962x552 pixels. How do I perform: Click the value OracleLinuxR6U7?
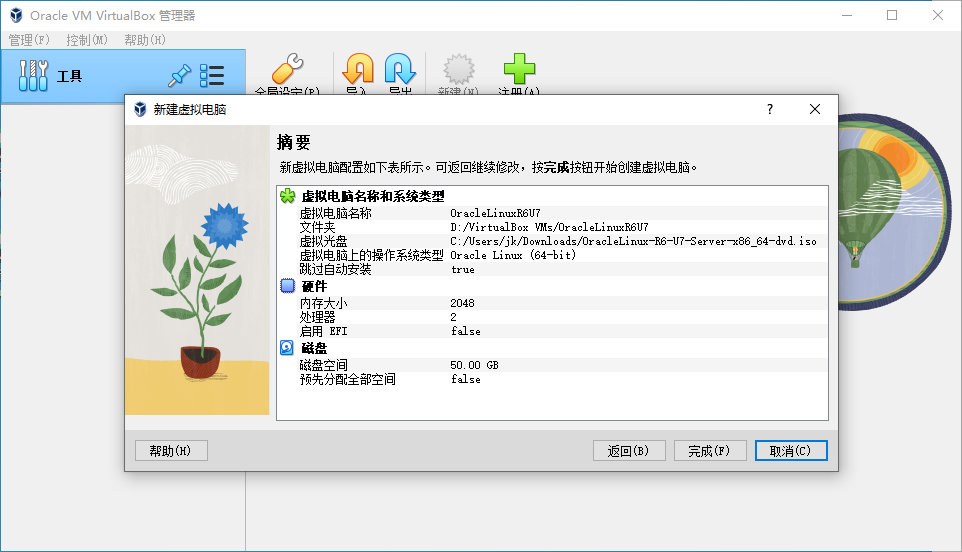(x=495, y=213)
